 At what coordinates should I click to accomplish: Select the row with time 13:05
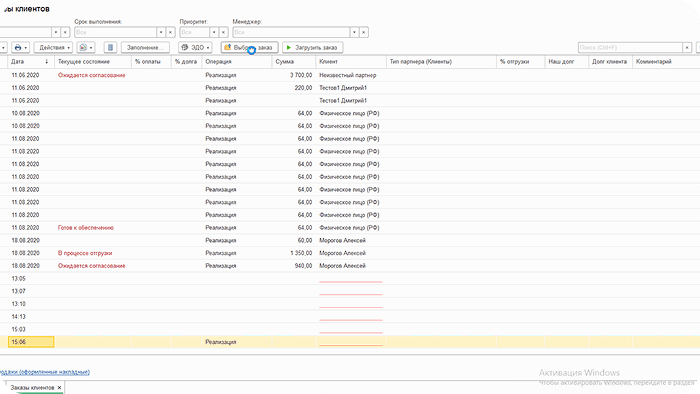click(x=350, y=278)
